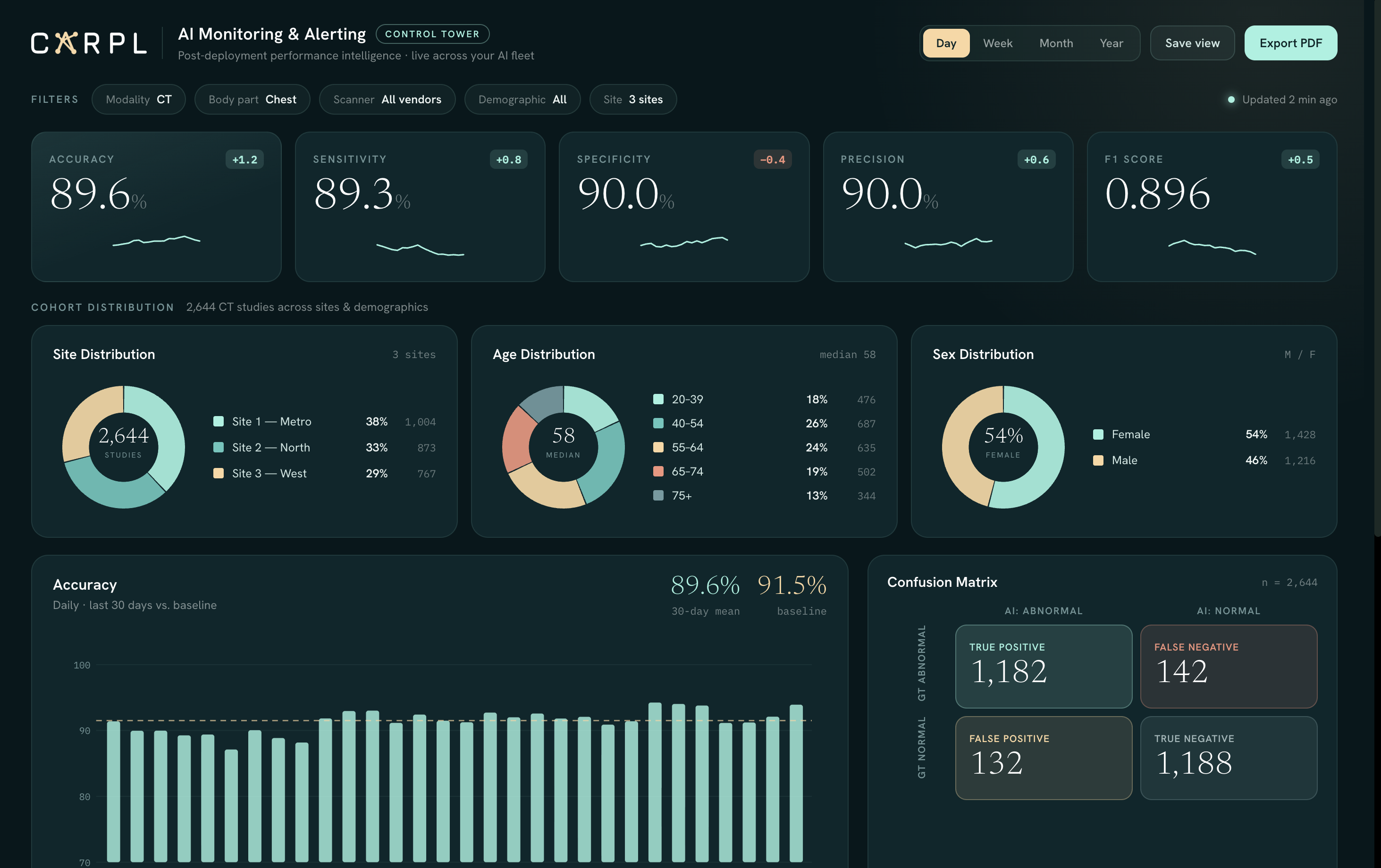
Task: Click the Export PDF button
Action: point(1290,43)
